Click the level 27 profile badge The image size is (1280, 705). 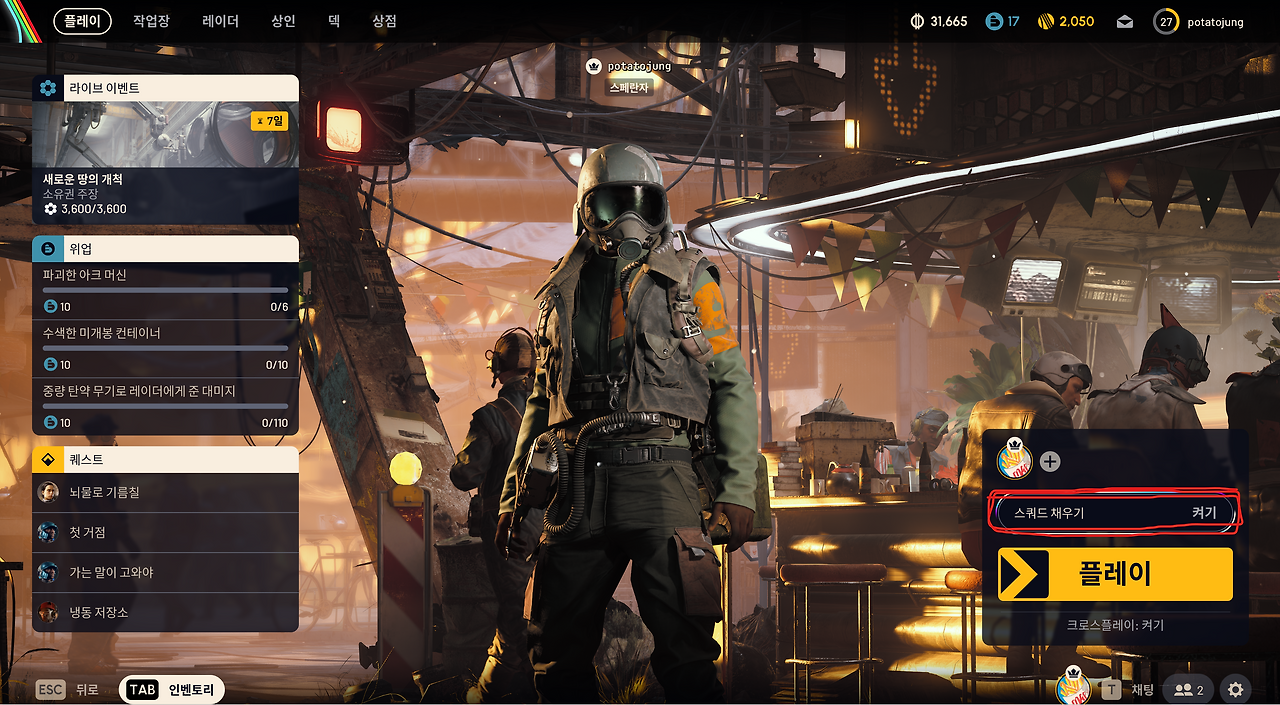pos(1166,21)
